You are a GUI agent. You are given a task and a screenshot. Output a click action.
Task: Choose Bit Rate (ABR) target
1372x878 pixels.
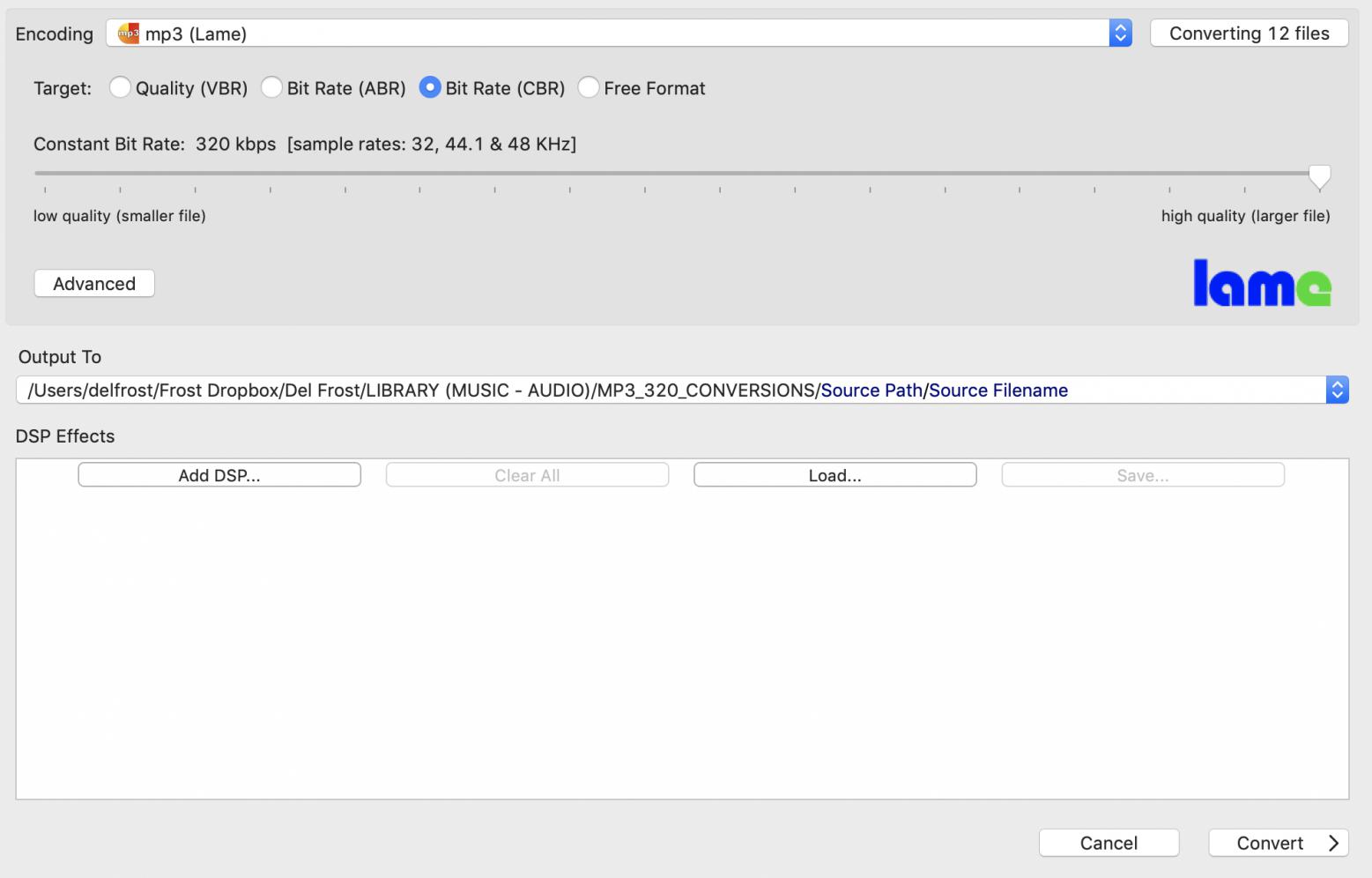click(x=272, y=88)
